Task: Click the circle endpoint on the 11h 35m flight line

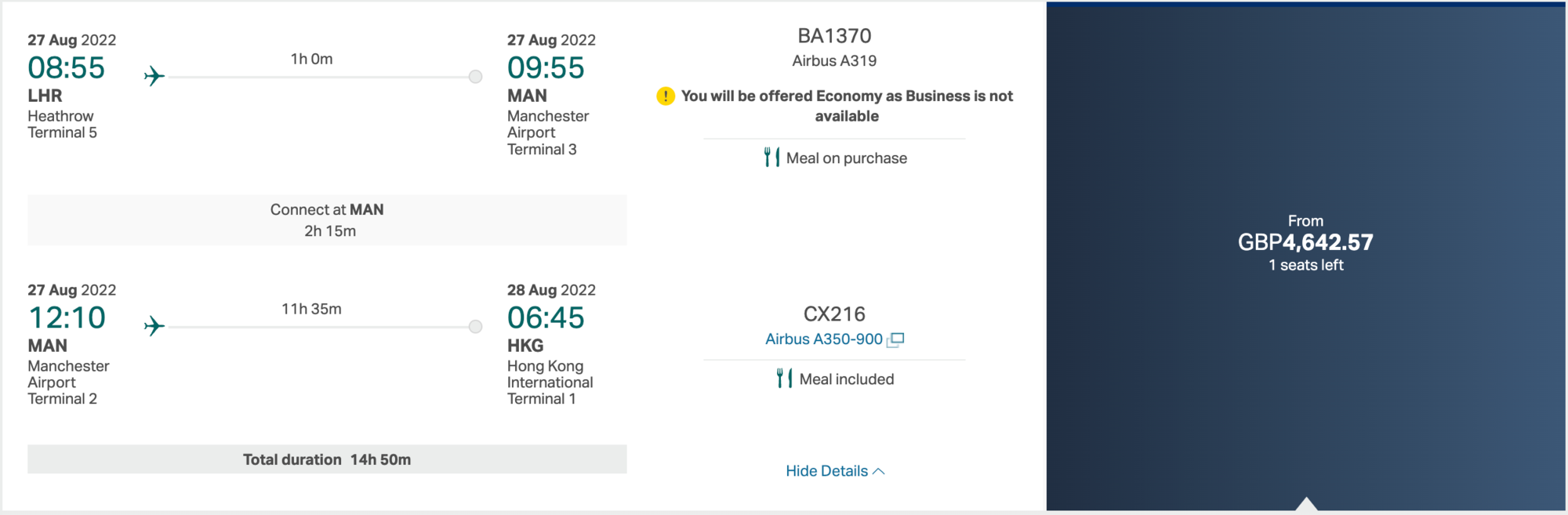Action: tap(475, 326)
